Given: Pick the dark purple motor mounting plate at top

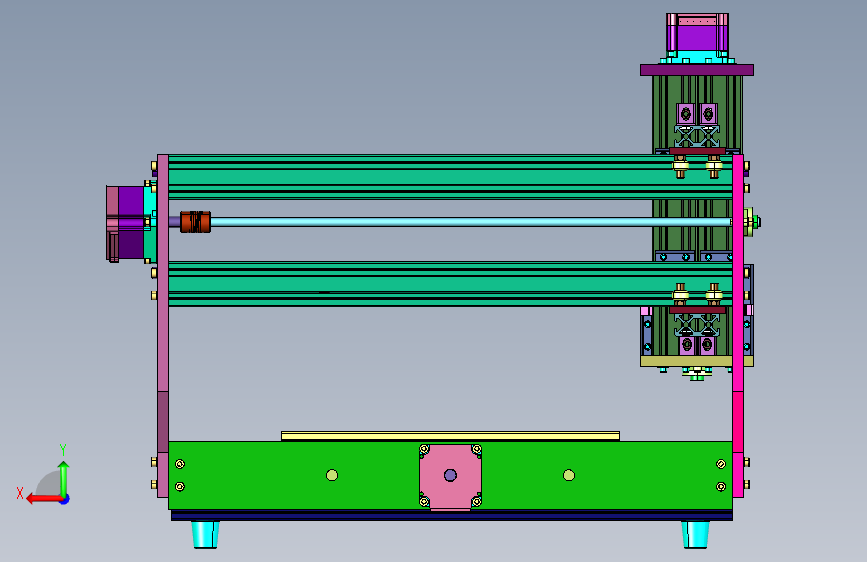Looking at the screenshot, I should 697,70.
